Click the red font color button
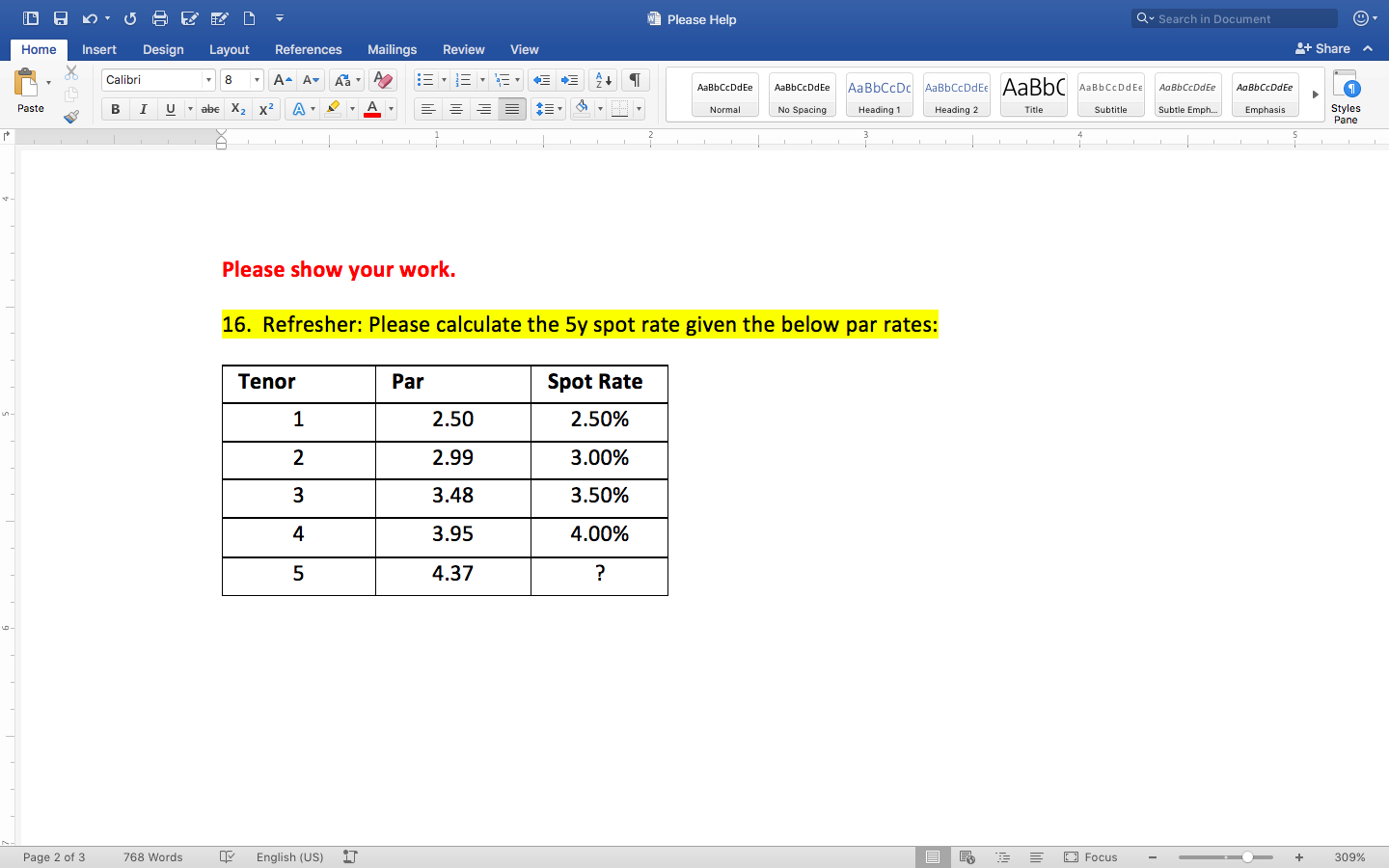 pyautogui.click(x=372, y=109)
